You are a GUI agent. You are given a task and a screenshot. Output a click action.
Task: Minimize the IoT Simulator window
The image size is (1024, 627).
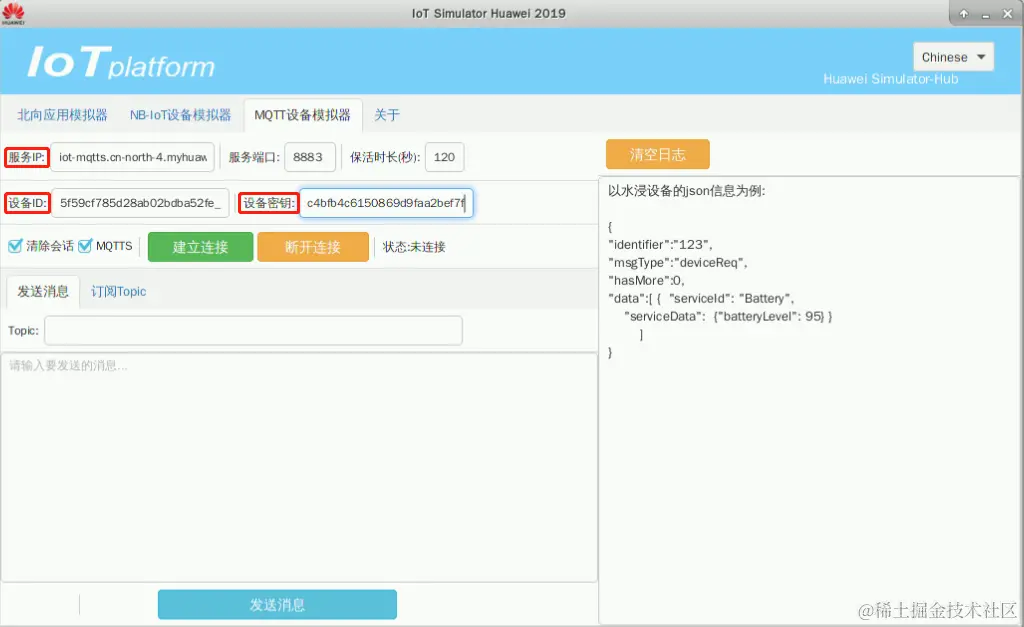coord(985,14)
